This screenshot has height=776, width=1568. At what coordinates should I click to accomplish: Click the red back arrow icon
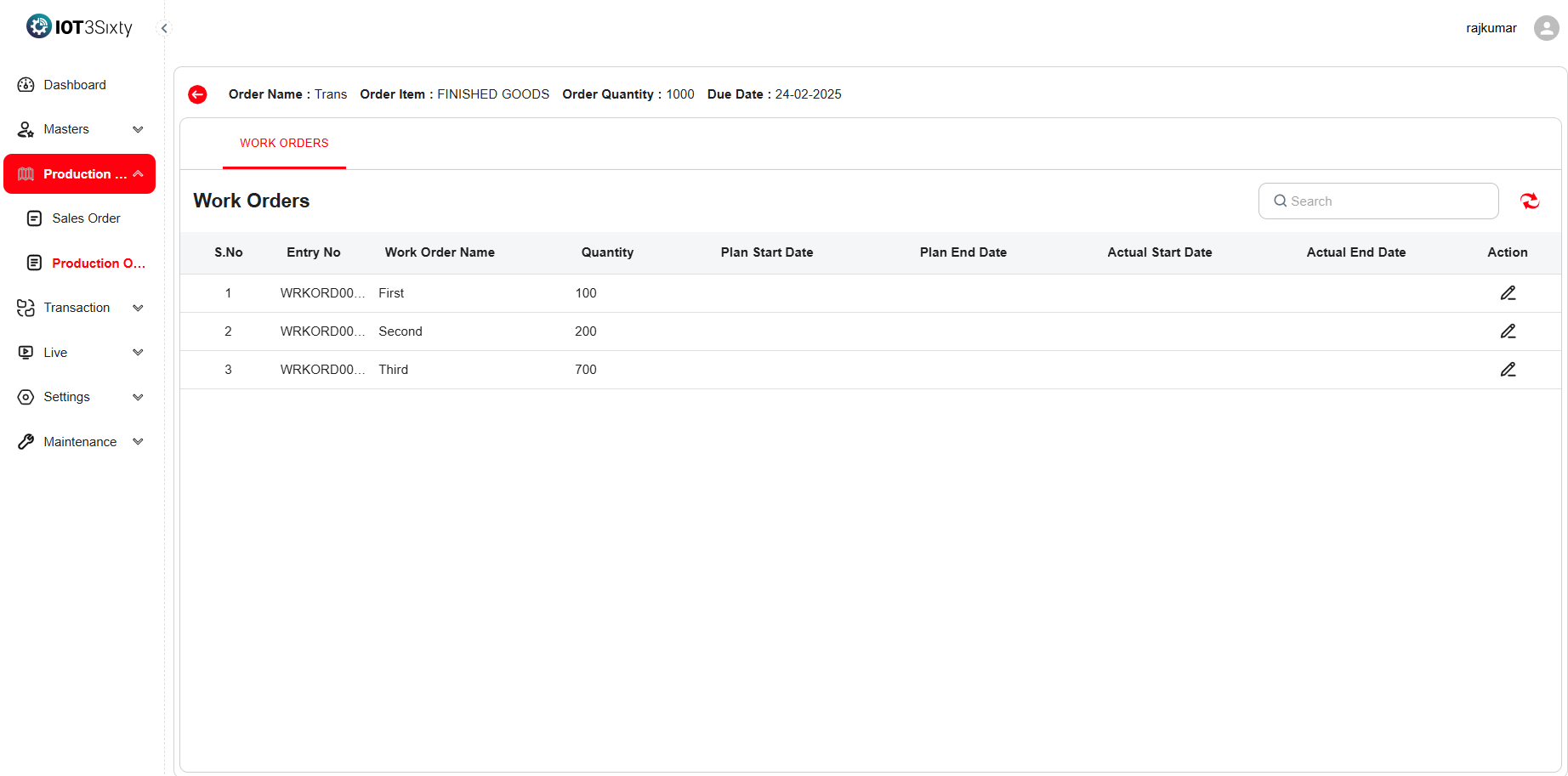[197, 94]
